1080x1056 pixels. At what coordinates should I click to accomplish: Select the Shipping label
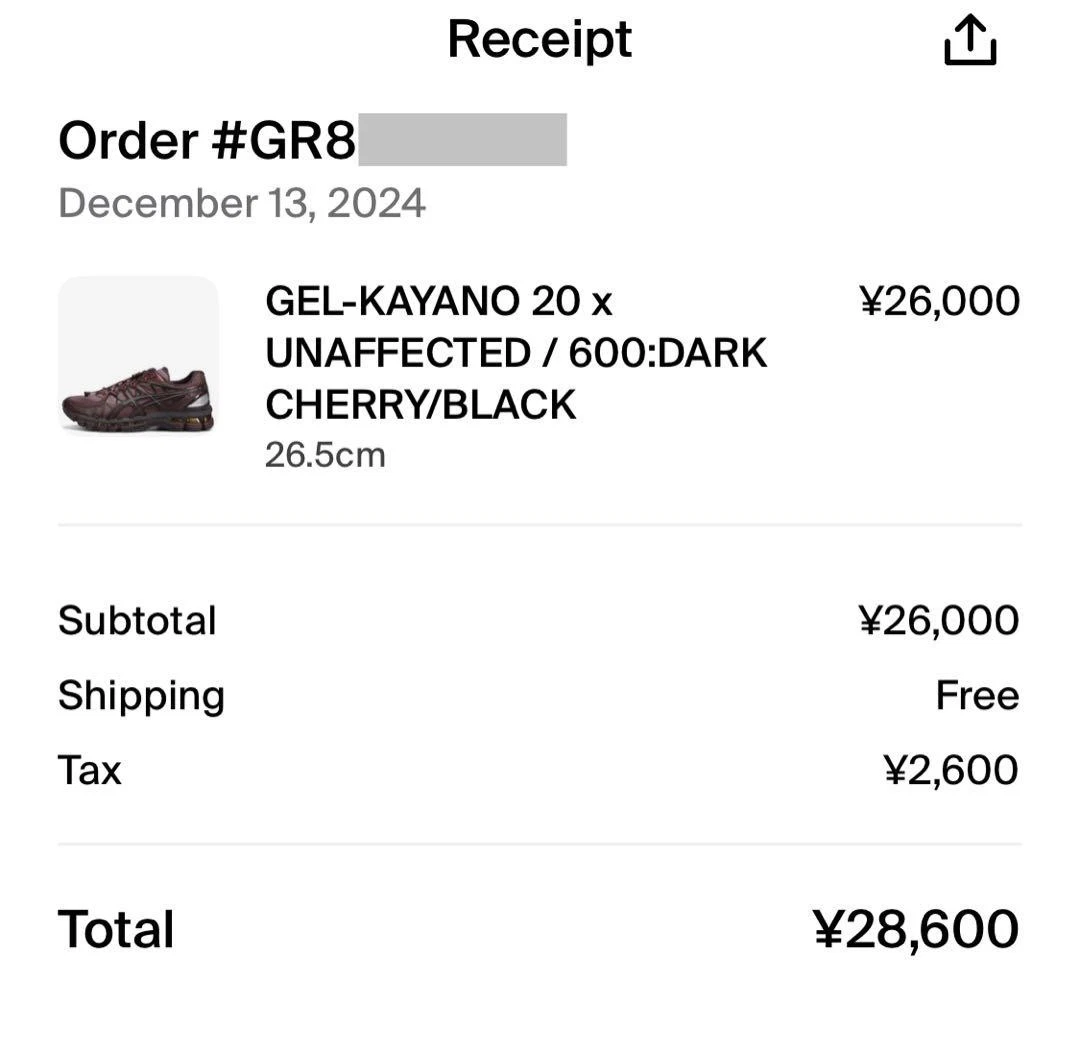click(x=141, y=696)
